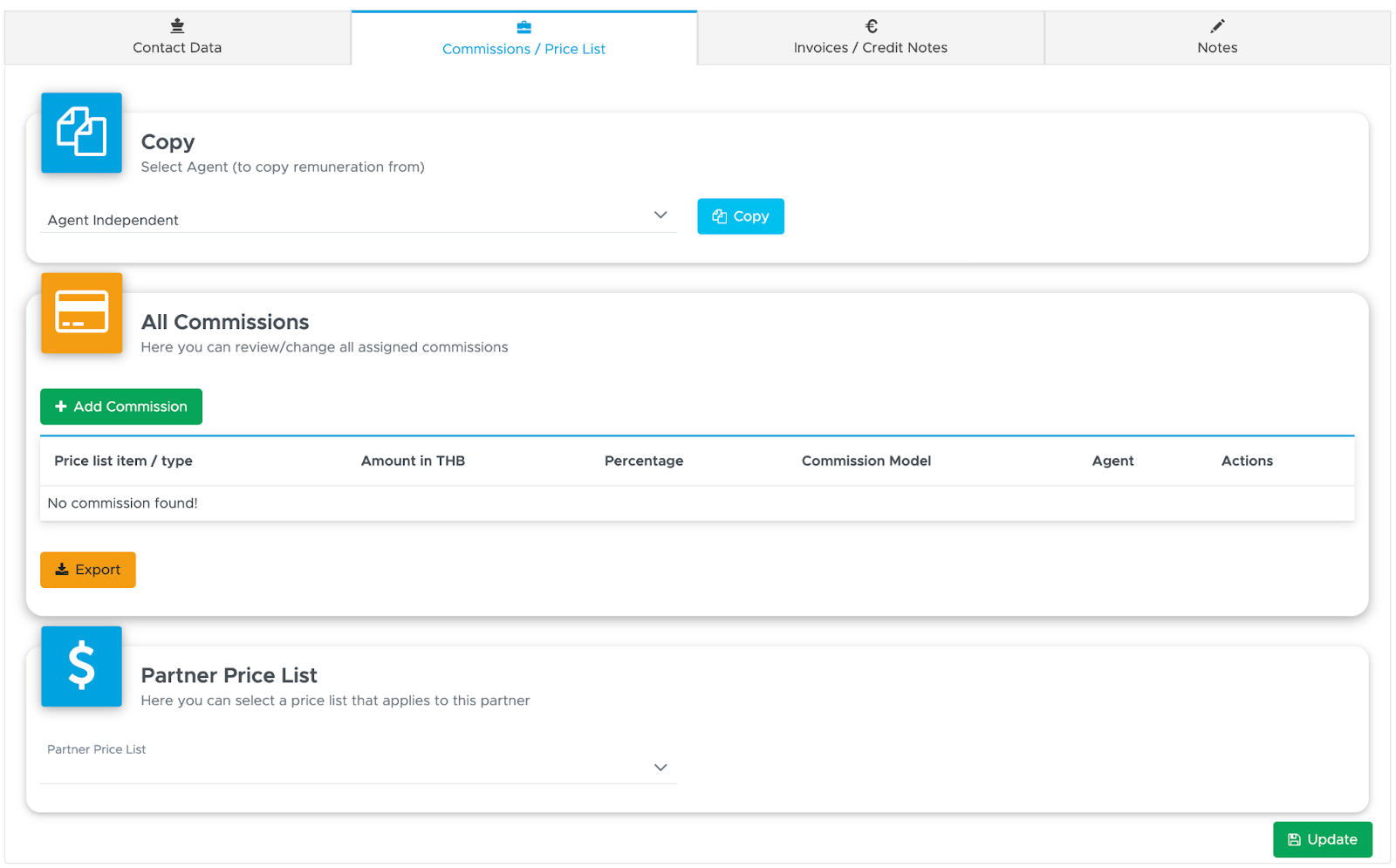Image resolution: width=1396 pixels, height=868 pixels.
Task: Click the Agent column header
Action: [x=1112, y=461]
